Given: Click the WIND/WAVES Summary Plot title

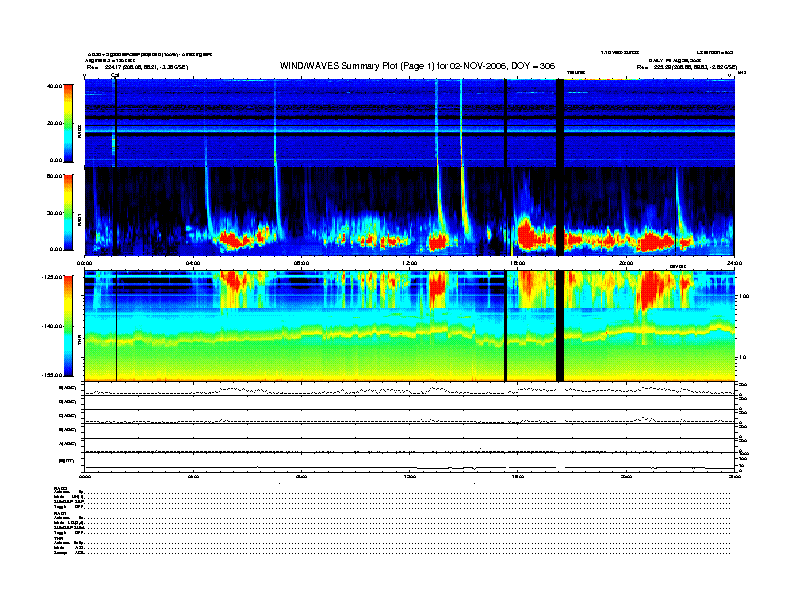Looking at the screenshot, I should tap(417, 66).
